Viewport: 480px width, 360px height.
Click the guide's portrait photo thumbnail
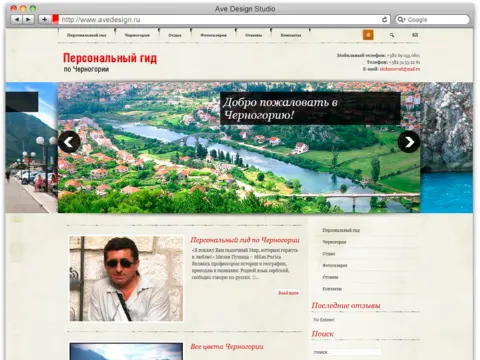126,279
